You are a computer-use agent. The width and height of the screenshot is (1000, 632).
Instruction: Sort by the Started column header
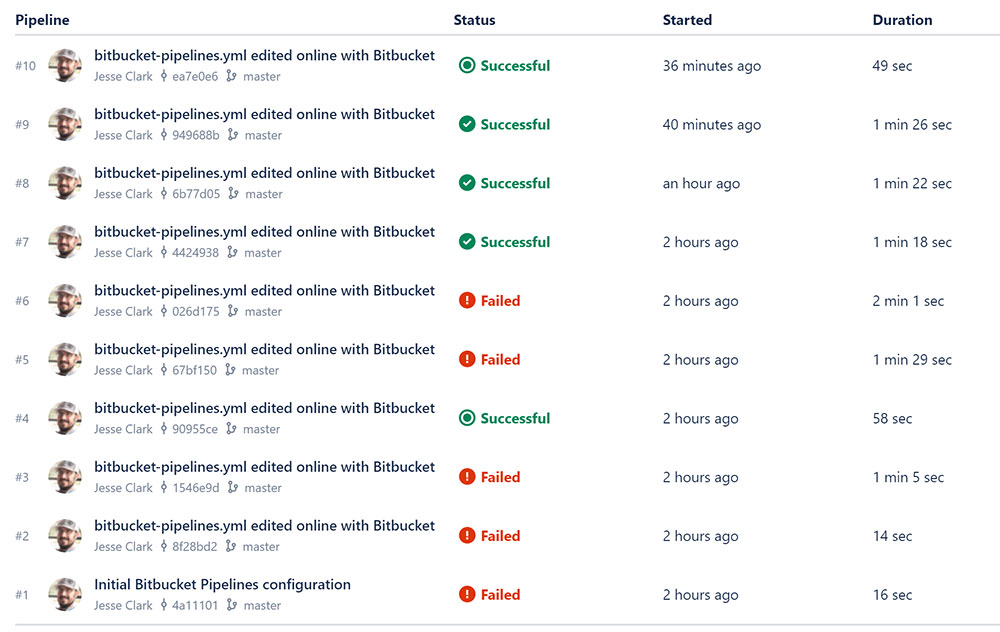tap(687, 20)
